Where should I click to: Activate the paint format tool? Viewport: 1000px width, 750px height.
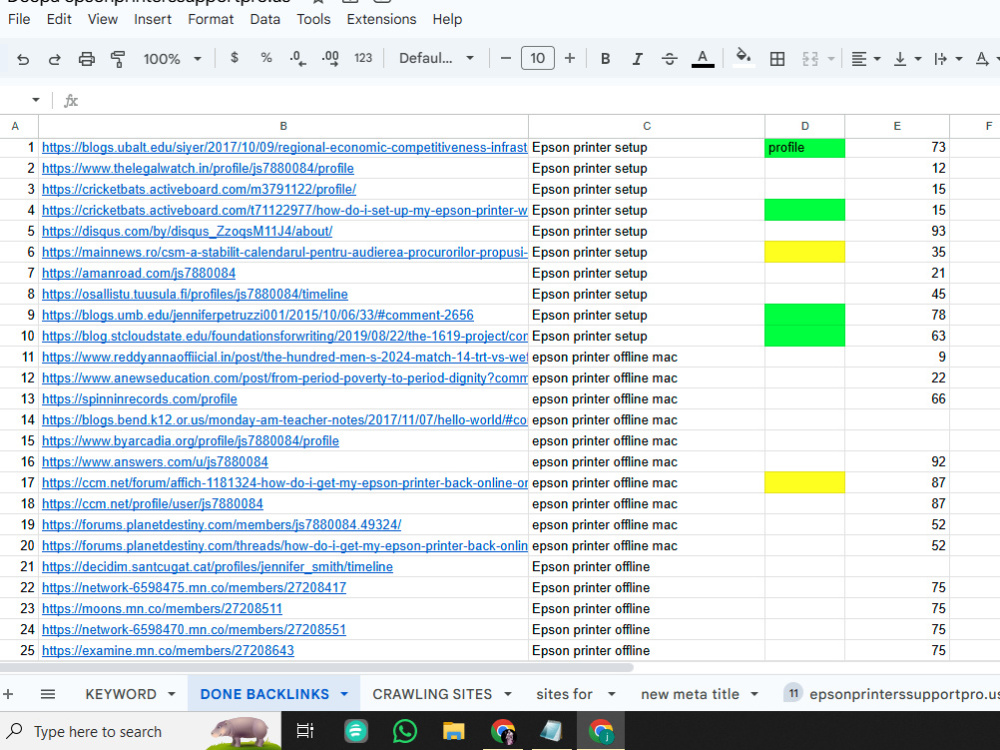coord(118,59)
